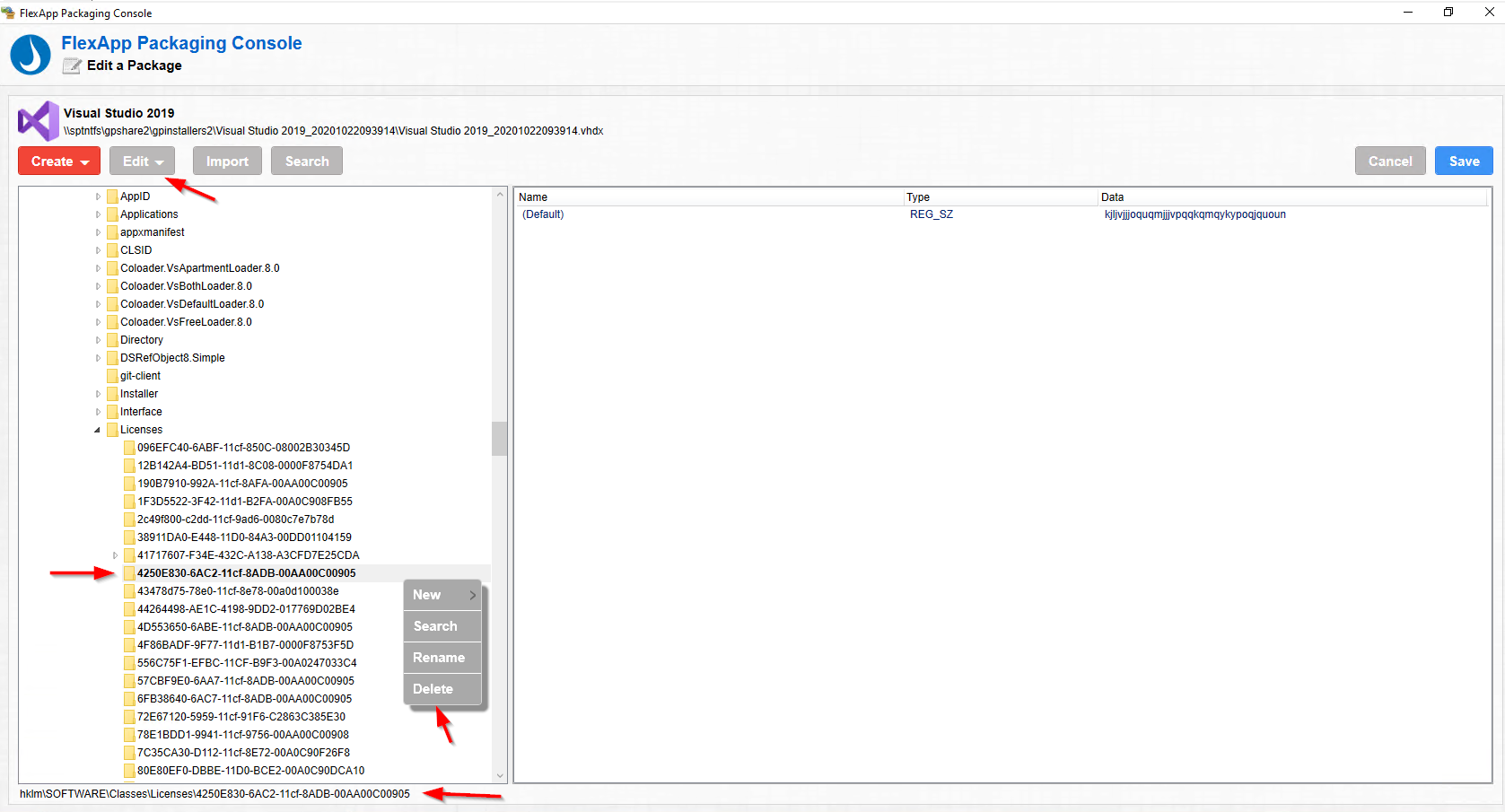Expand the DSRefObject8.Simple node

[98, 358]
